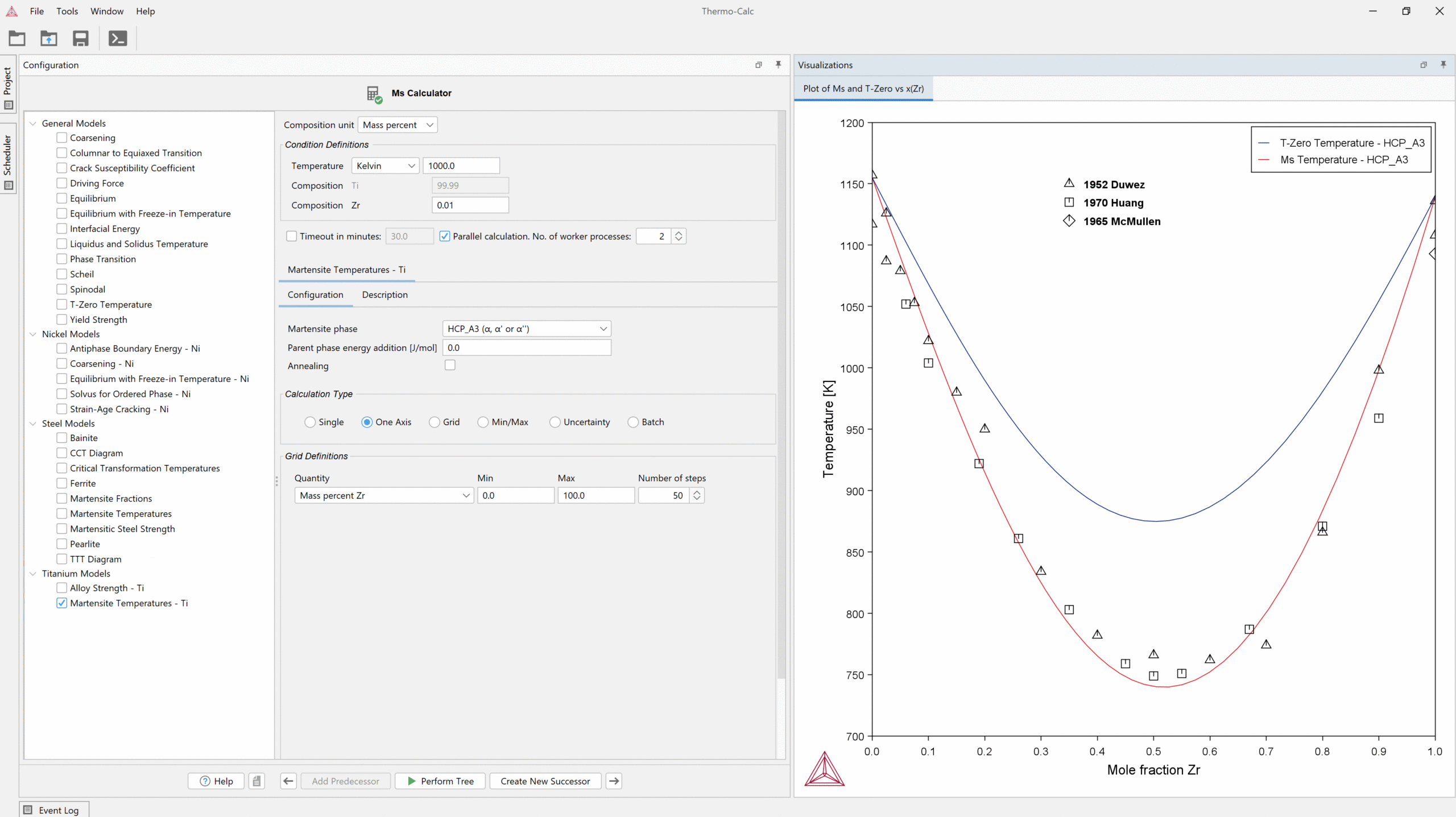Open project folder icon in toolbar

click(x=17, y=38)
